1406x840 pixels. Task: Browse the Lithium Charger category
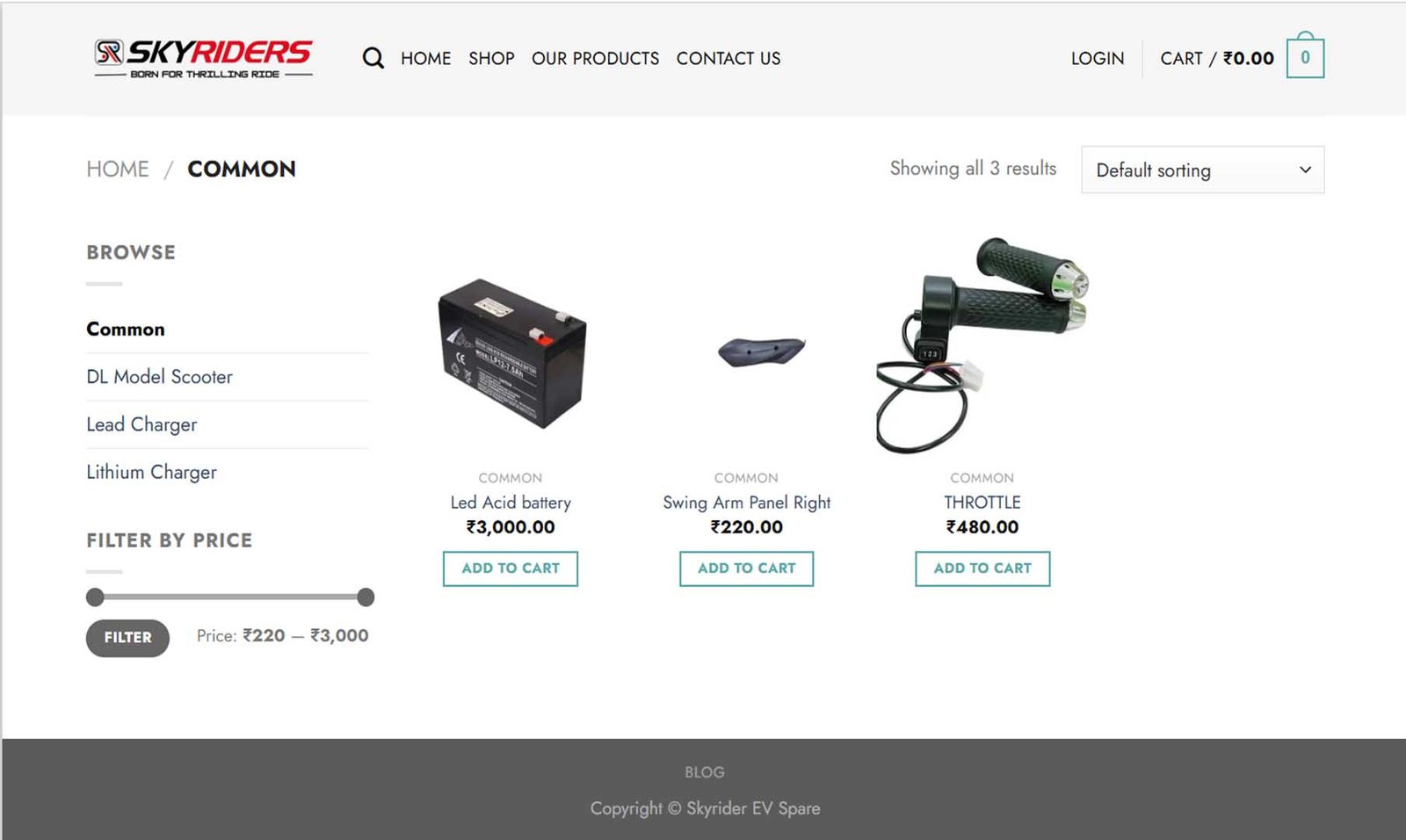click(151, 472)
